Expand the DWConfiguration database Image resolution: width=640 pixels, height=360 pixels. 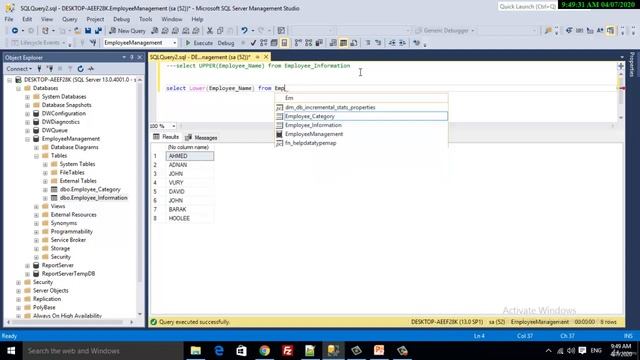coord(27,113)
